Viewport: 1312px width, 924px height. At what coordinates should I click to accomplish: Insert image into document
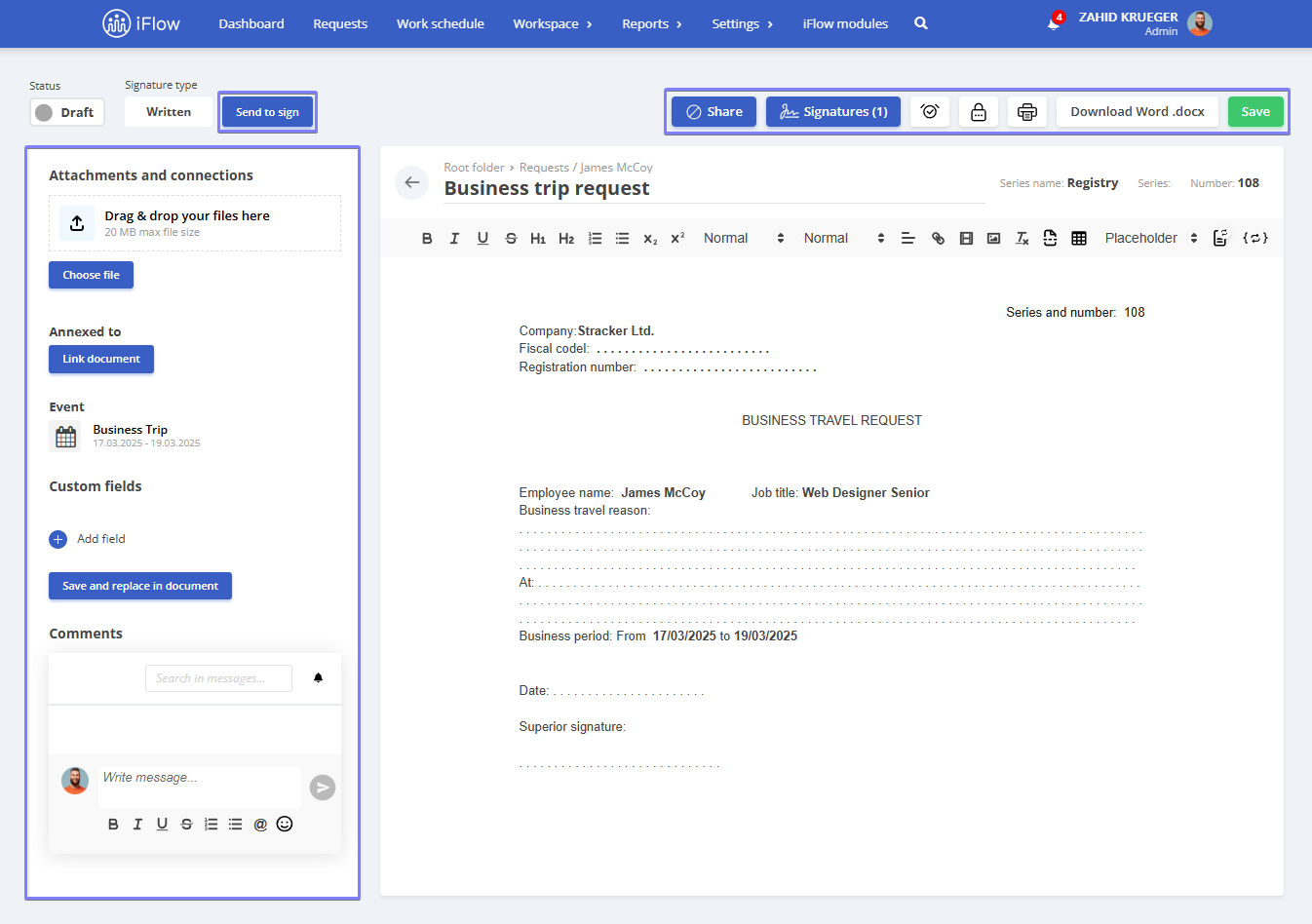993,238
